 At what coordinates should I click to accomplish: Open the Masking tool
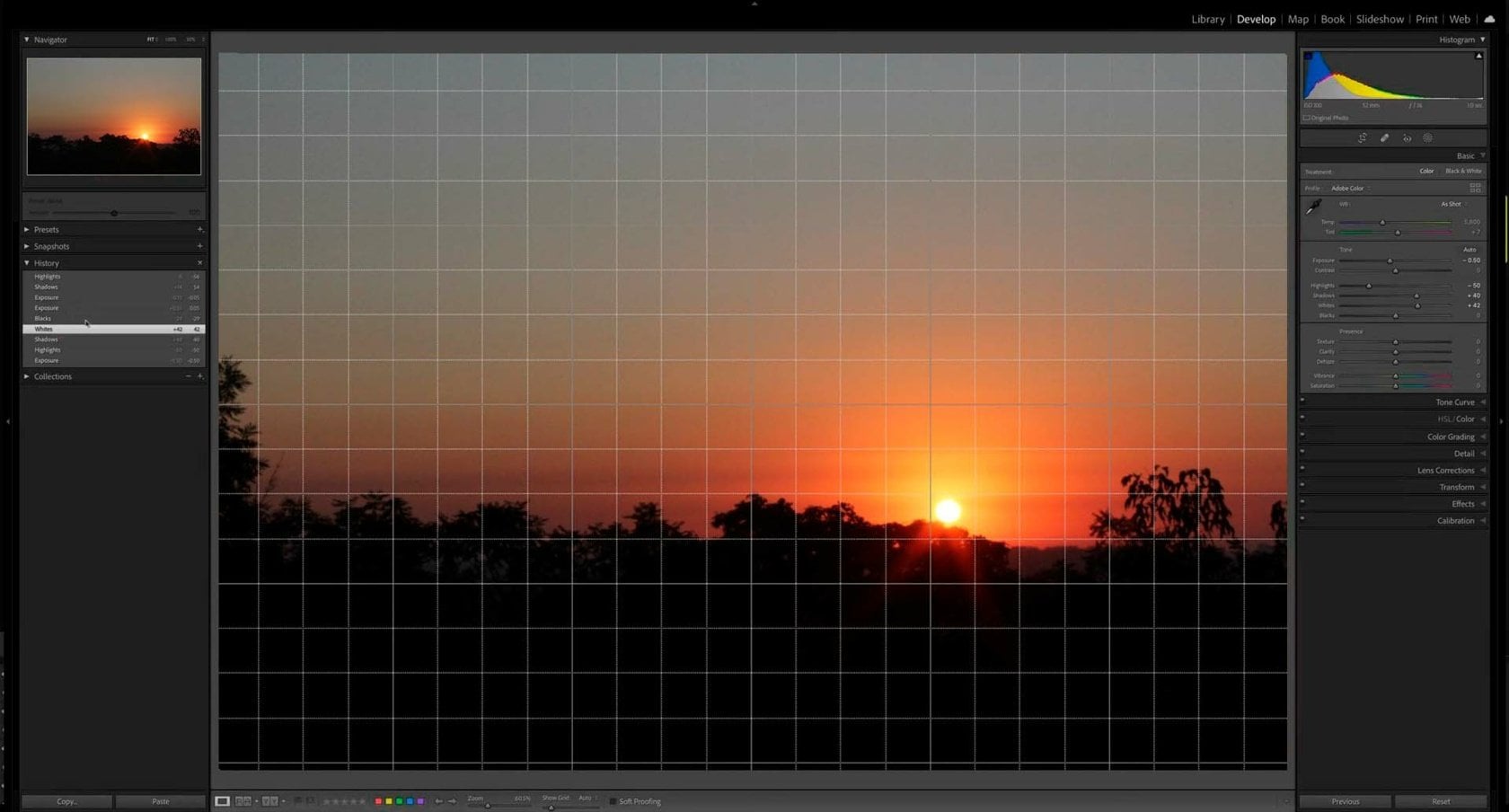point(1428,137)
